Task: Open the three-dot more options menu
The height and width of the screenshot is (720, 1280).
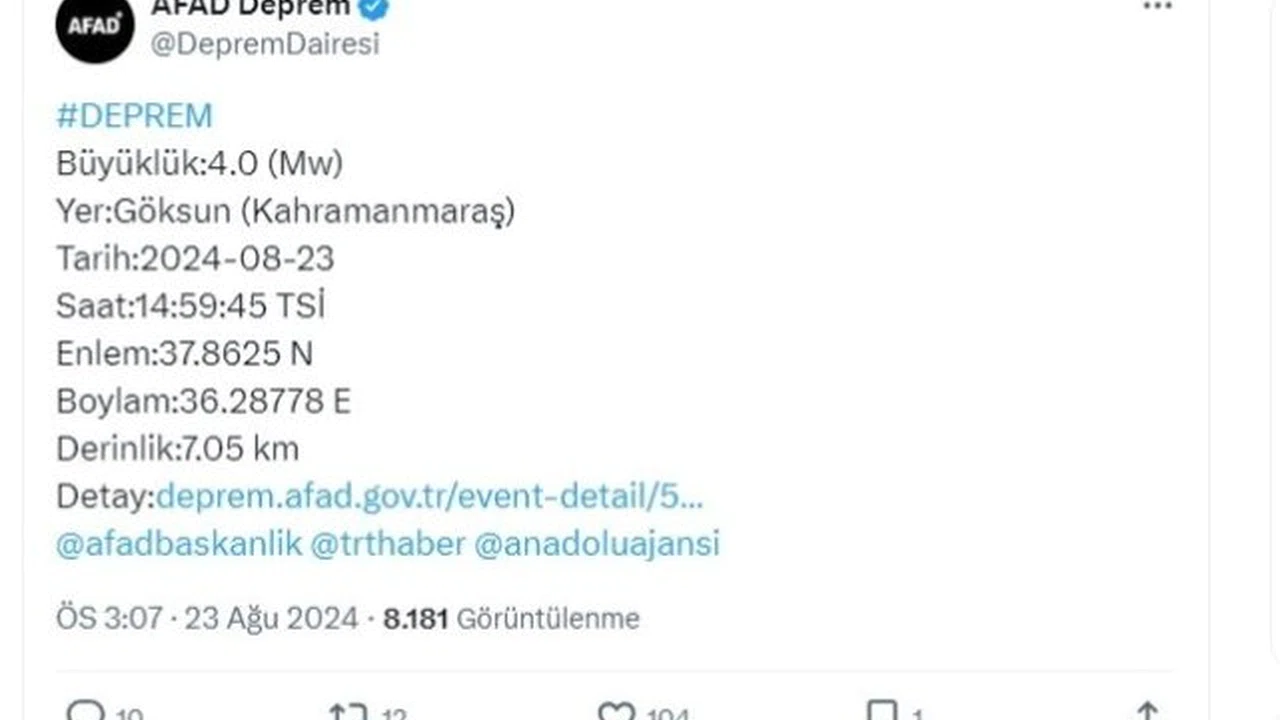Action: (x=1157, y=6)
